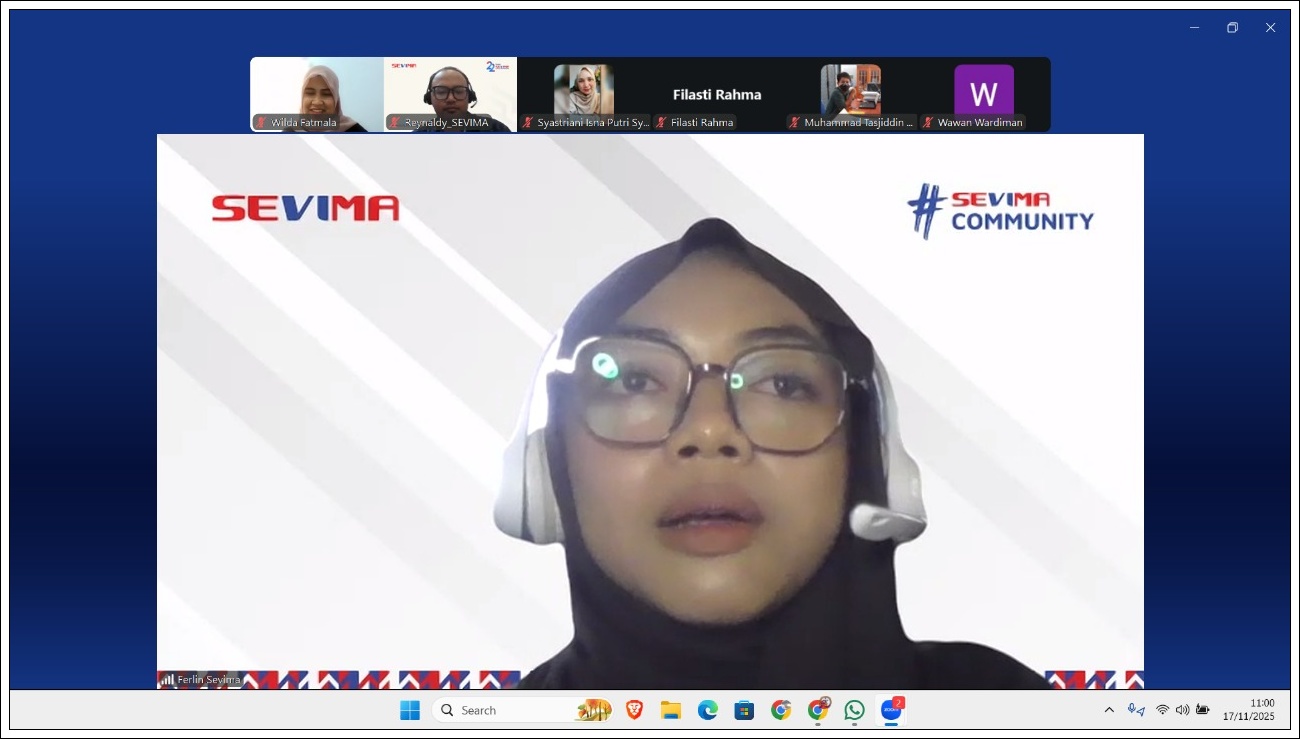Open File Explorer from the taskbar
Image resolution: width=1300 pixels, height=739 pixels.
click(x=671, y=710)
